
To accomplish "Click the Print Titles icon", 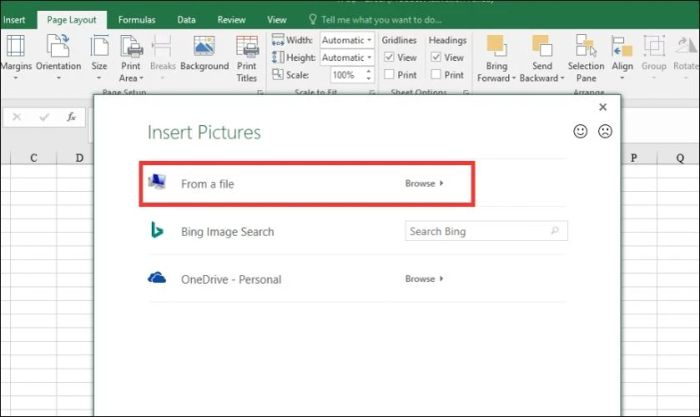I will pyautogui.click(x=246, y=47).
